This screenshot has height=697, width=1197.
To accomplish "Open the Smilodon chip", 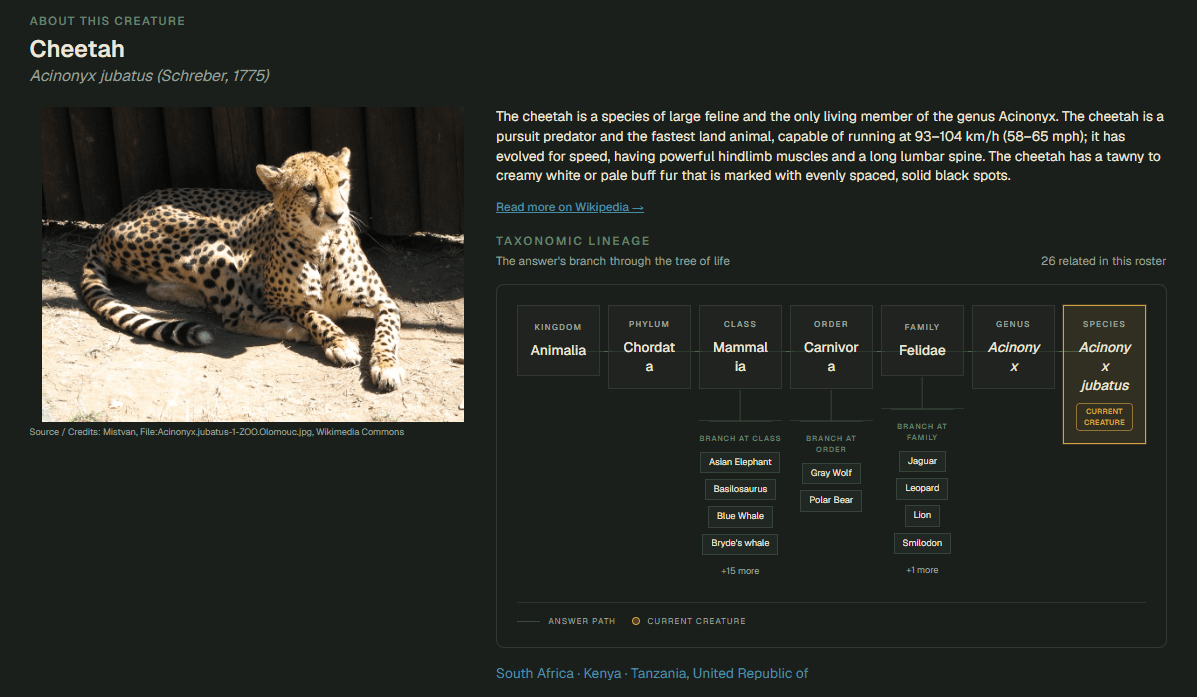I will point(922,543).
